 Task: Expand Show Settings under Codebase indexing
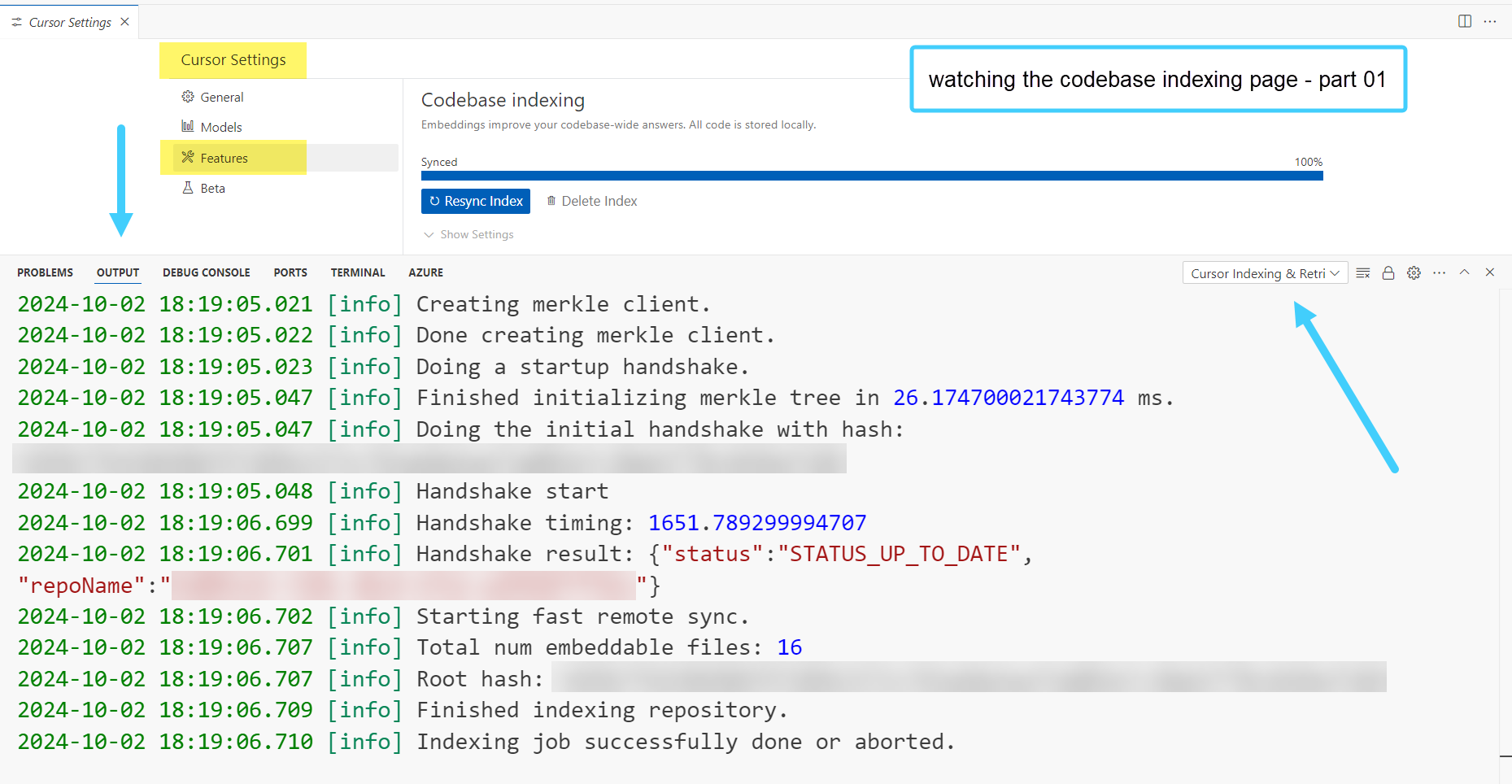tap(468, 234)
